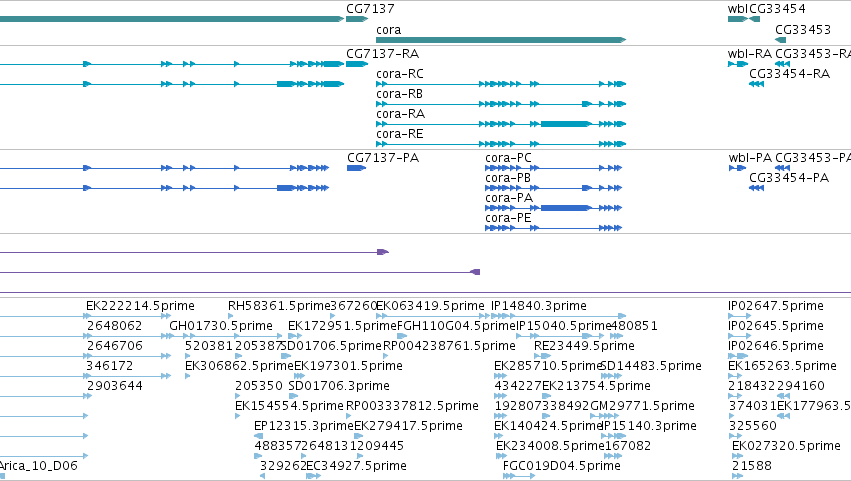
Task: Click the CG7137 gene label
Action: 370,9
